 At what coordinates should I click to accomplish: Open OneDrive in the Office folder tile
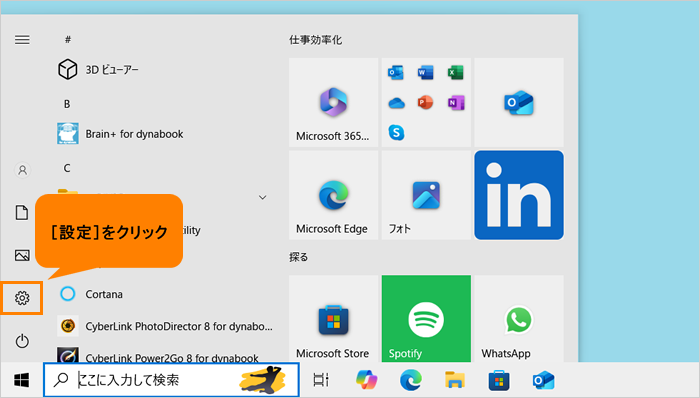click(396, 103)
